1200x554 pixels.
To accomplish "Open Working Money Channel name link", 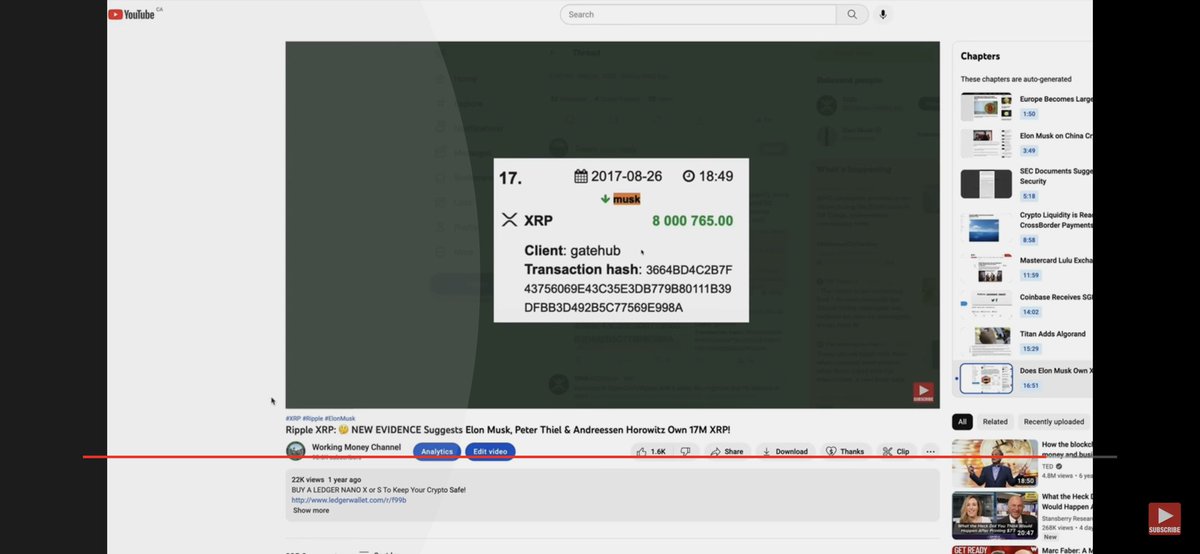I will 357,447.
